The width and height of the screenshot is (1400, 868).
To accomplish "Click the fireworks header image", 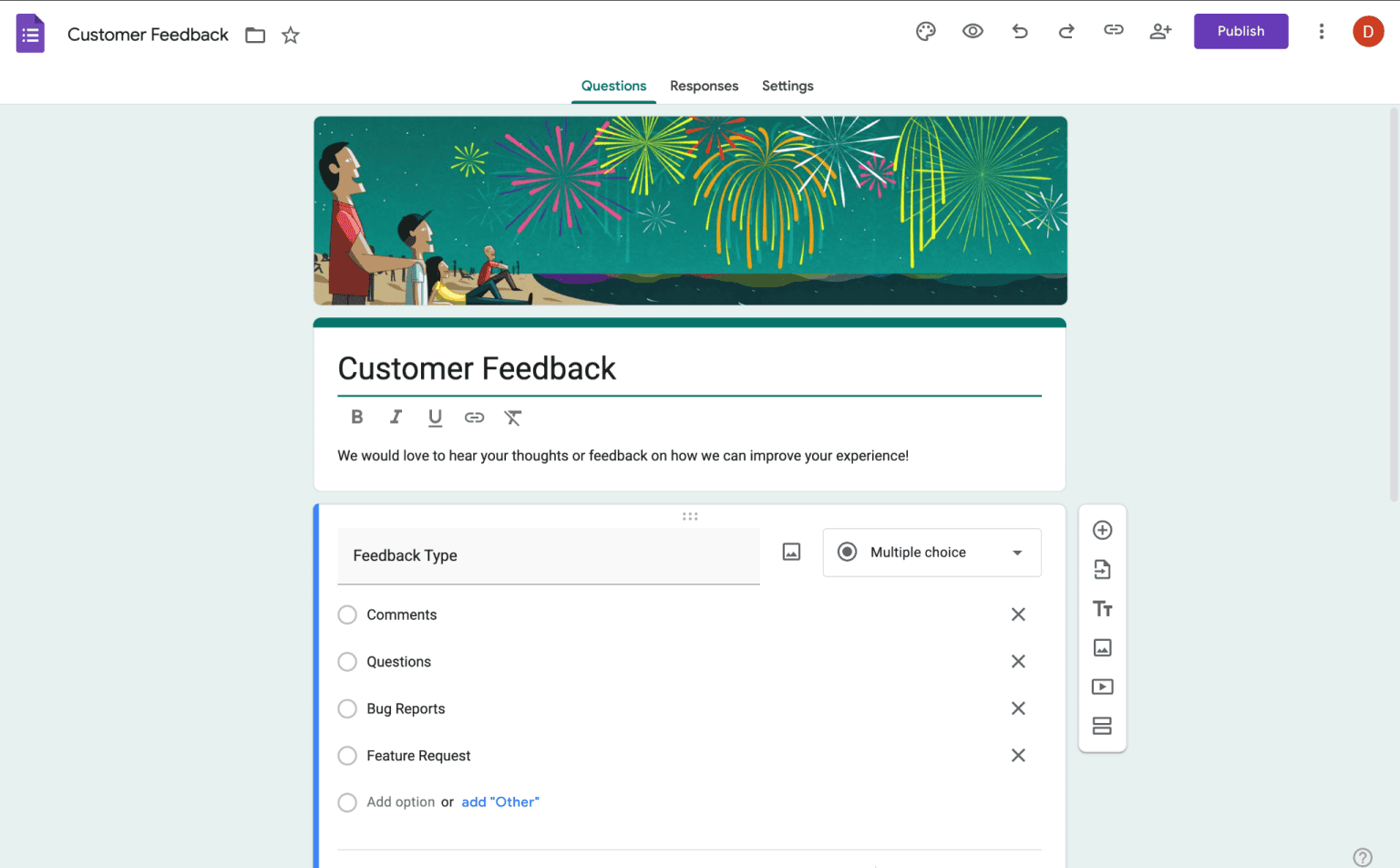I will coord(690,211).
